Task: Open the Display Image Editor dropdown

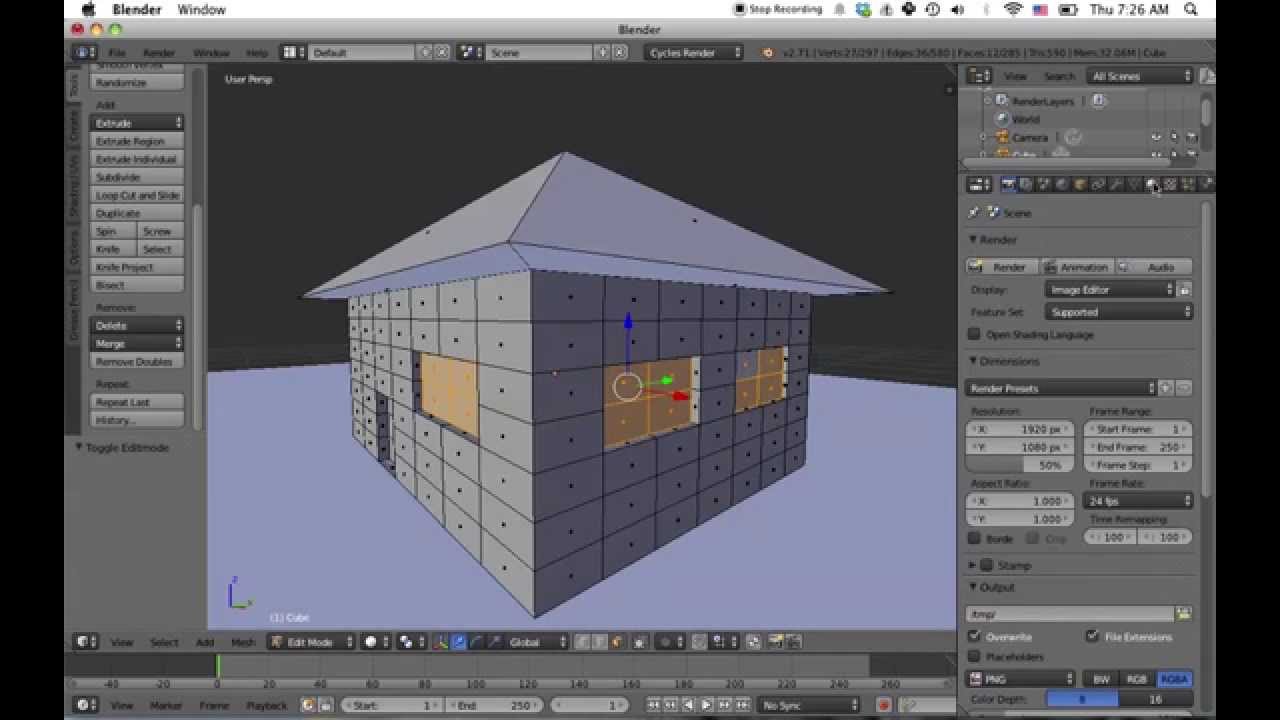Action: (x=1109, y=289)
